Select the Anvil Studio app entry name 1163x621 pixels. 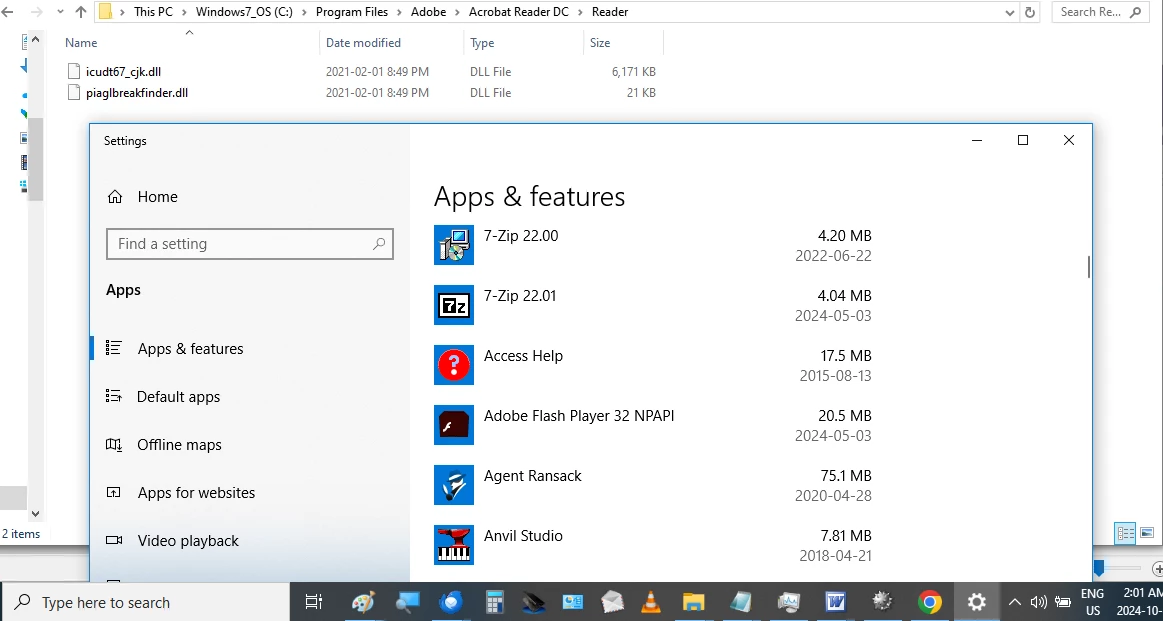coord(523,536)
